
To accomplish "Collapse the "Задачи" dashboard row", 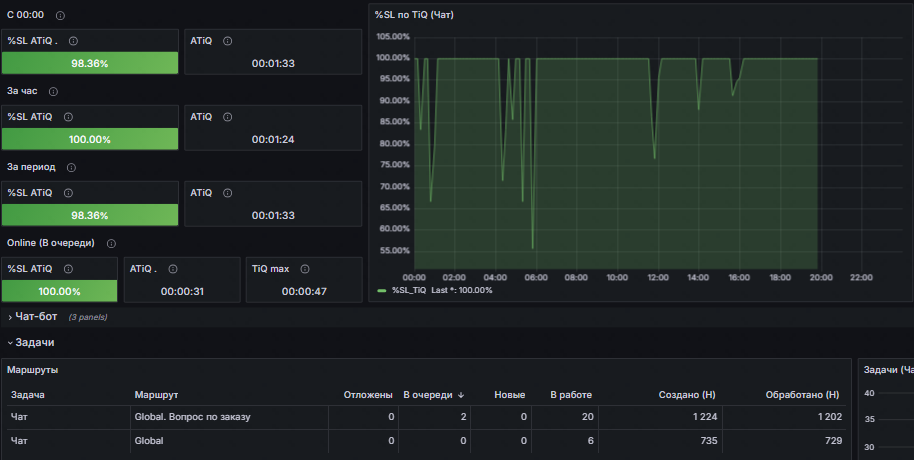I will click(34, 342).
